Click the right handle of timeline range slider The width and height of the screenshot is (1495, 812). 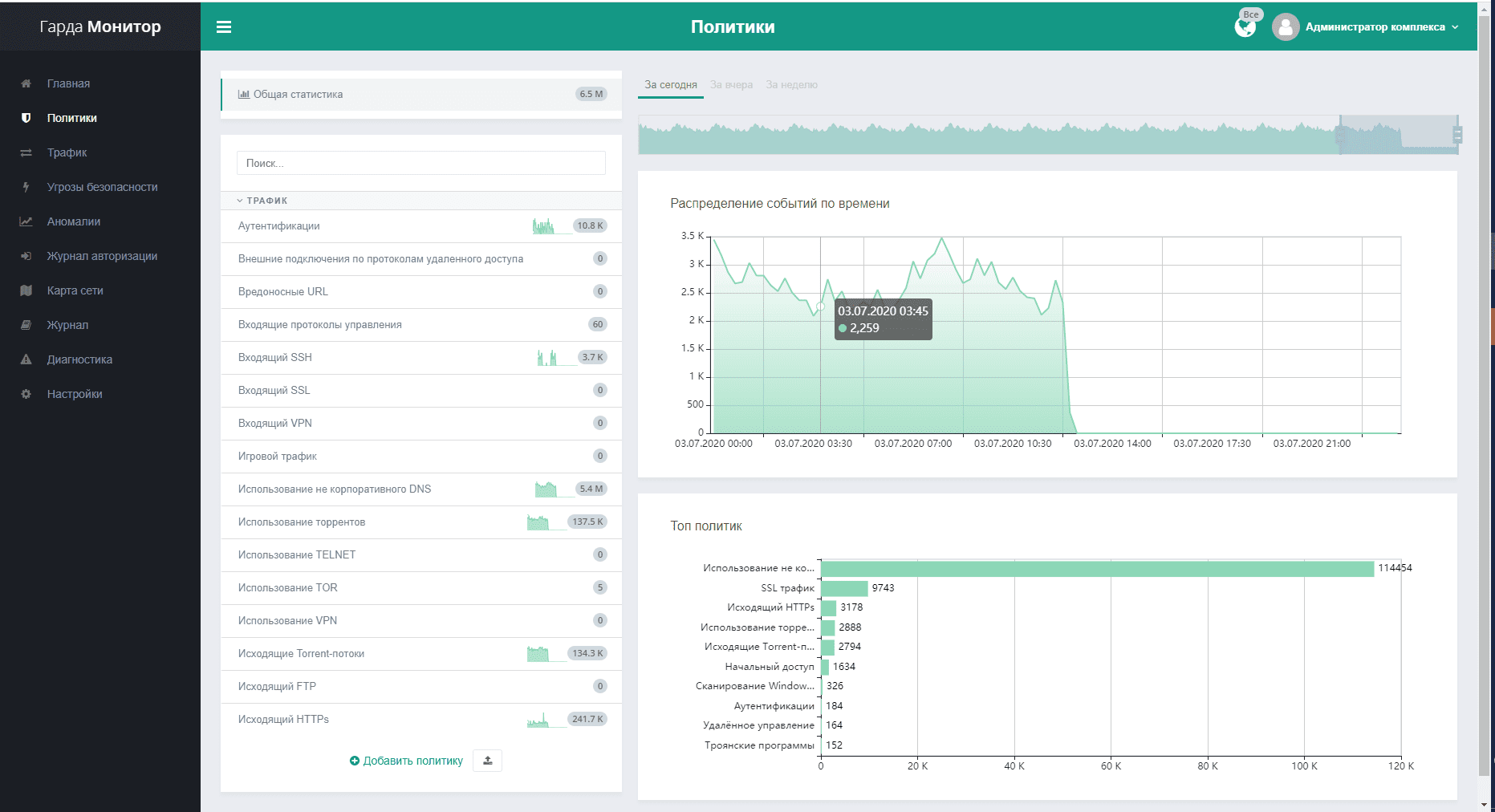[1457, 135]
